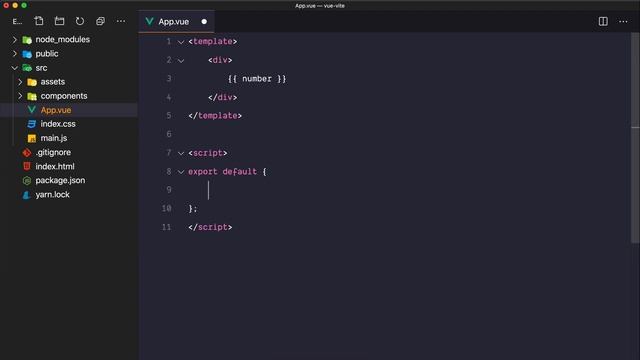Click the JS icon beside main.js
The width and height of the screenshot is (640, 360).
coord(31,138)
